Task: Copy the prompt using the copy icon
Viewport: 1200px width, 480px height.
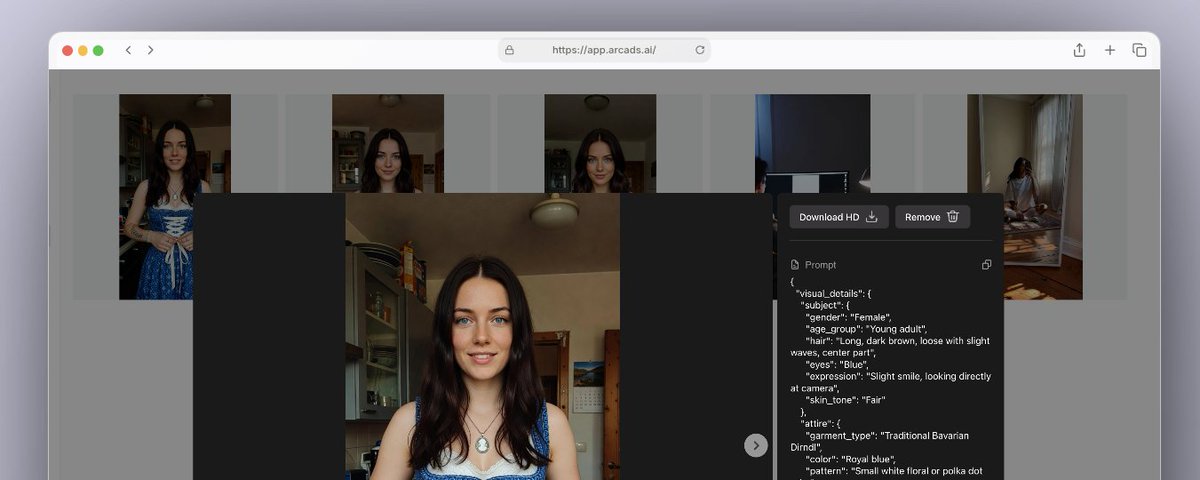Action: (x=987, y=265)
